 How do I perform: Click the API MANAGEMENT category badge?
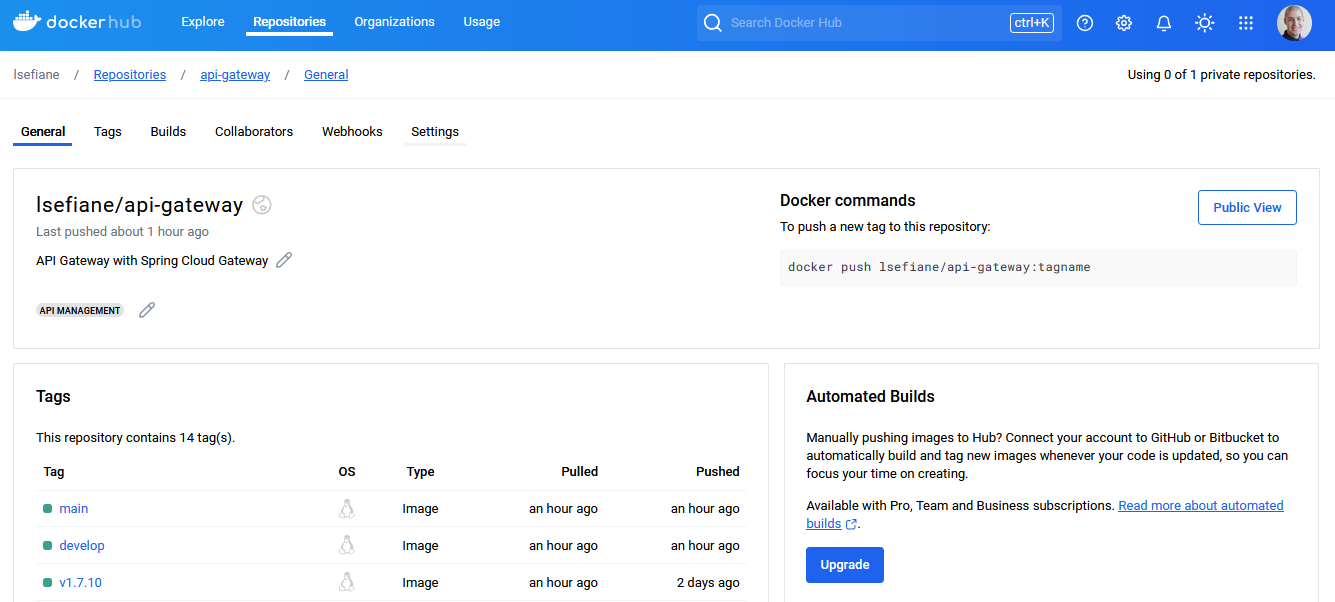point(80,311)
